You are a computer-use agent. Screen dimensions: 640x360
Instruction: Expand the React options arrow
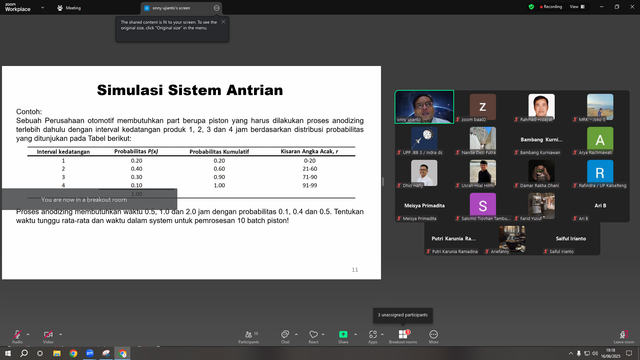point(323,334)
